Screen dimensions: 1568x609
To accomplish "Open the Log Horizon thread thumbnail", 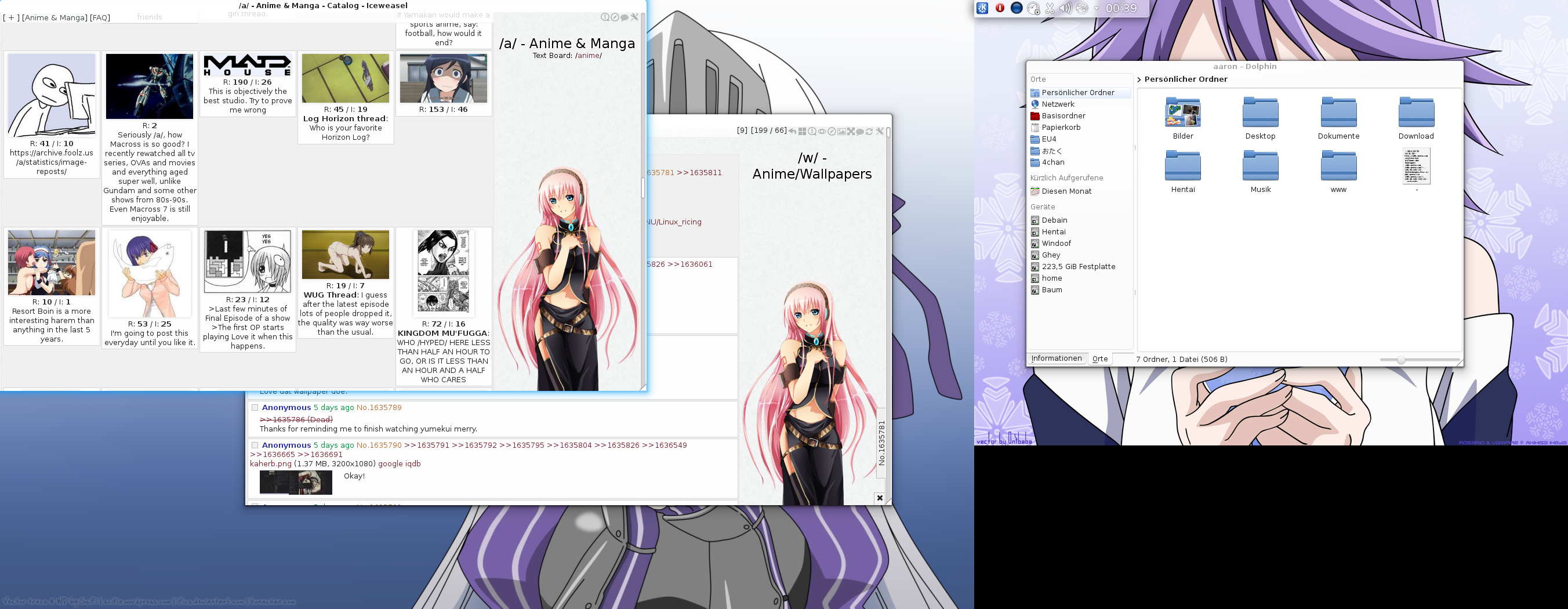I will 345,78.
